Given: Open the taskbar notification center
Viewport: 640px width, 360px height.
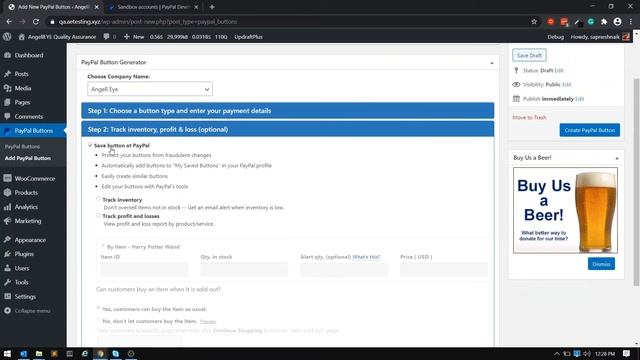Looking at the screenshot, I should click(x=627, y=353).
